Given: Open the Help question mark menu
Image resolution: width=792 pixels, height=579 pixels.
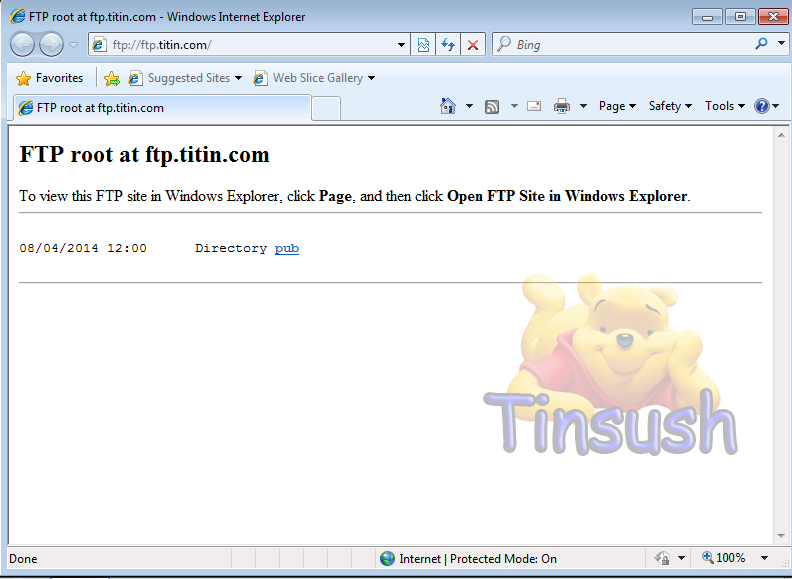Looking at the screenshot, I should tap(767, 106).
